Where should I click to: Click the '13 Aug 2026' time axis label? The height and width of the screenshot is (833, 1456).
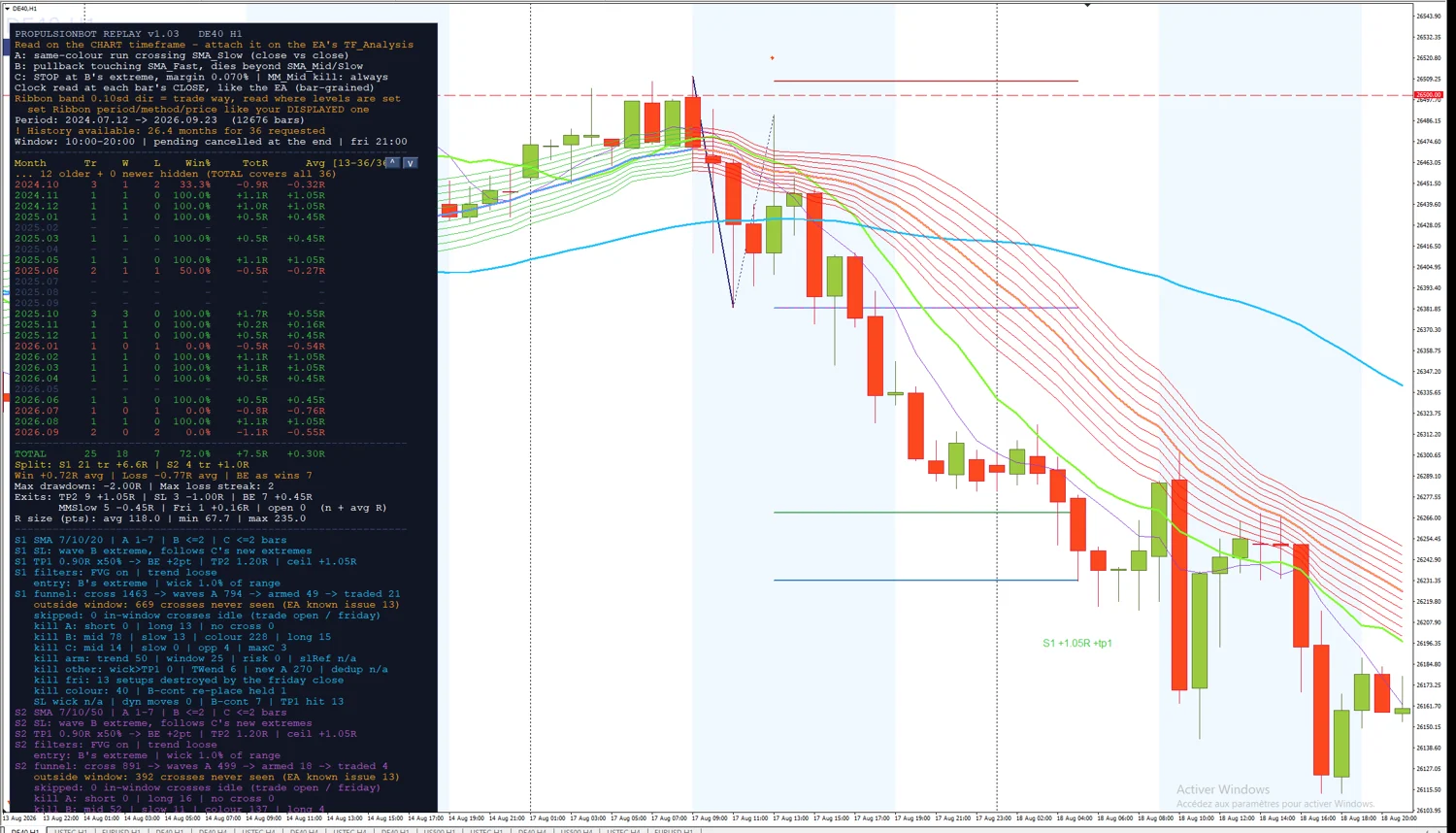click(x=19, y=818)
